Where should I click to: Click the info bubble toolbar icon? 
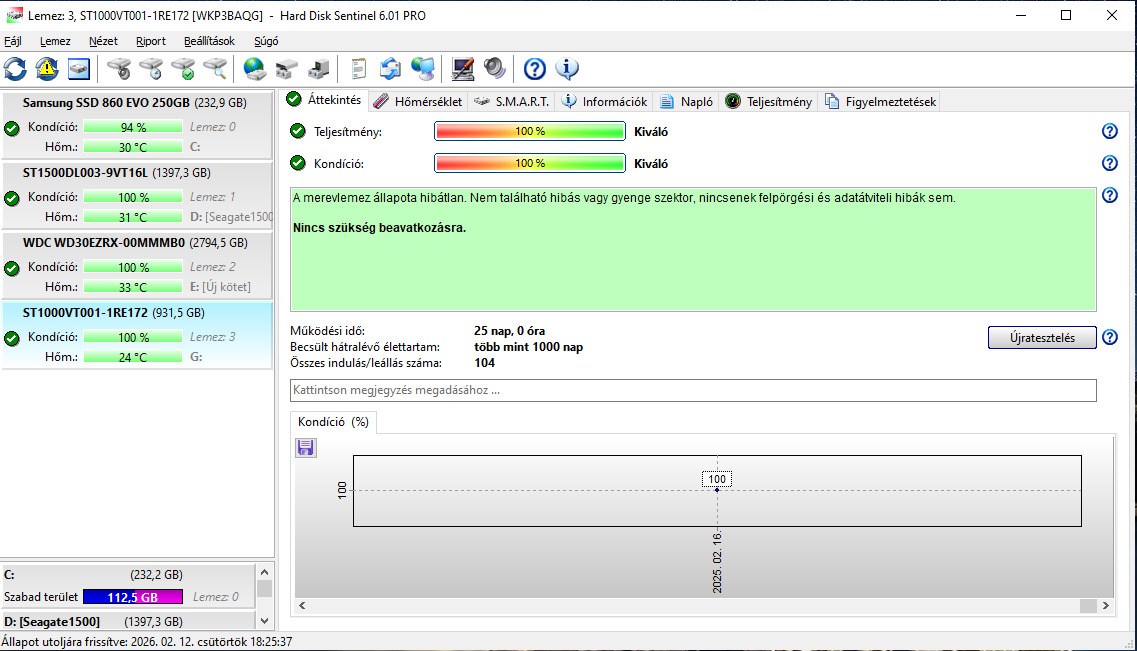(x=566, y=69)
